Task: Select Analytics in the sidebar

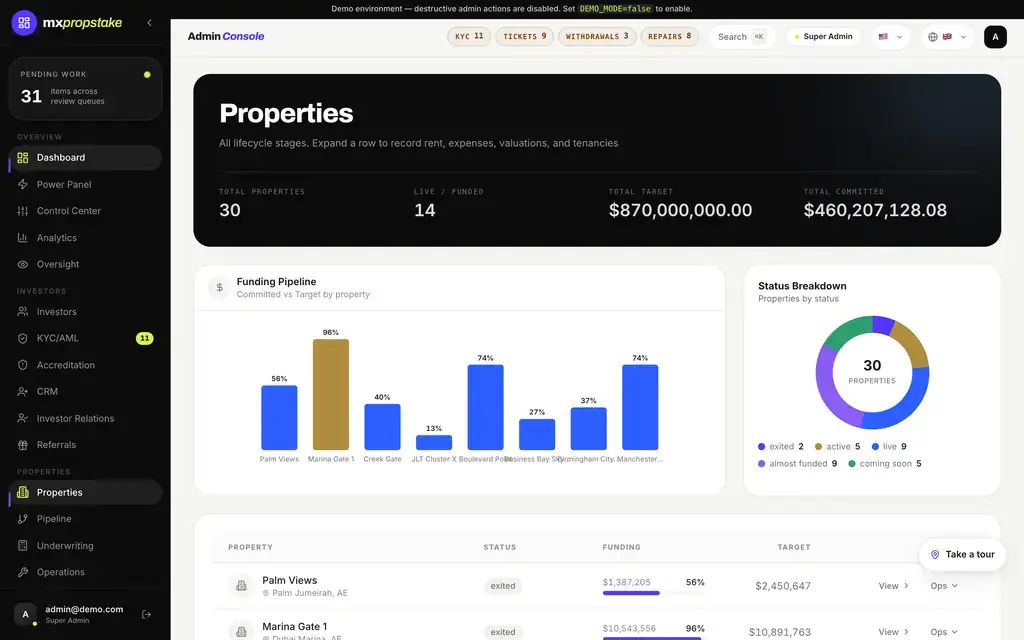Action: click(x=85, y=238)
